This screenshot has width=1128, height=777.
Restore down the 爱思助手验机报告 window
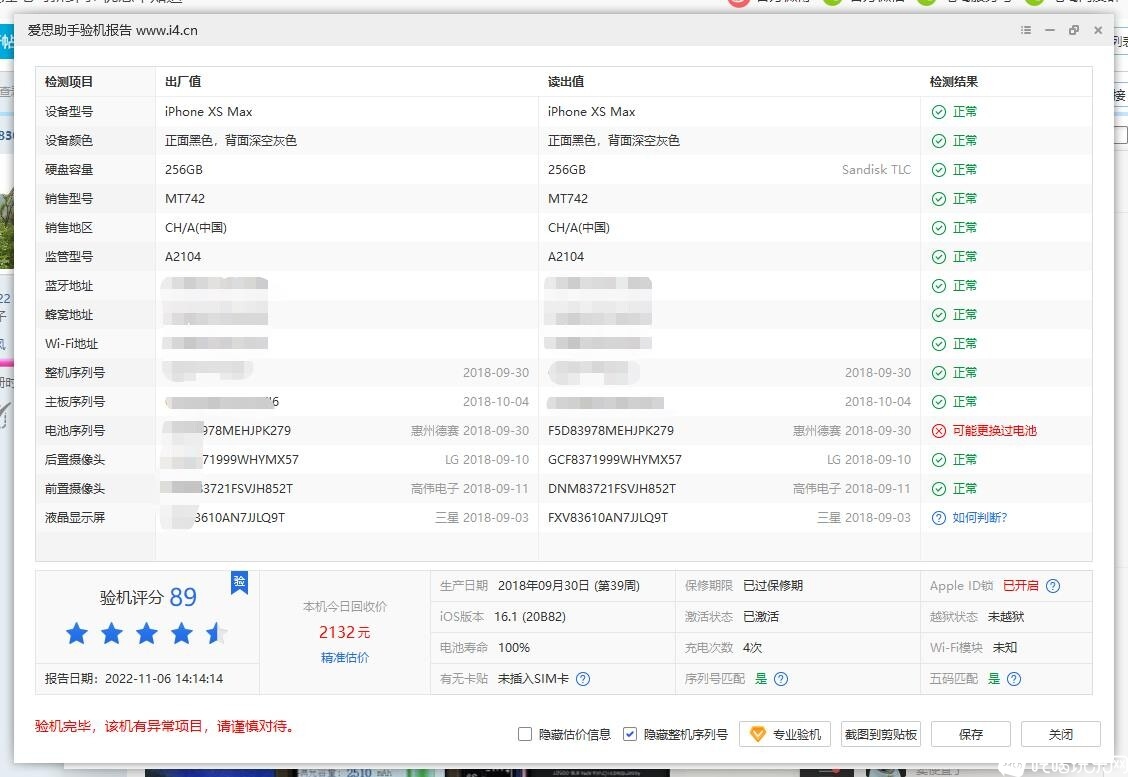pos(1073,30)
